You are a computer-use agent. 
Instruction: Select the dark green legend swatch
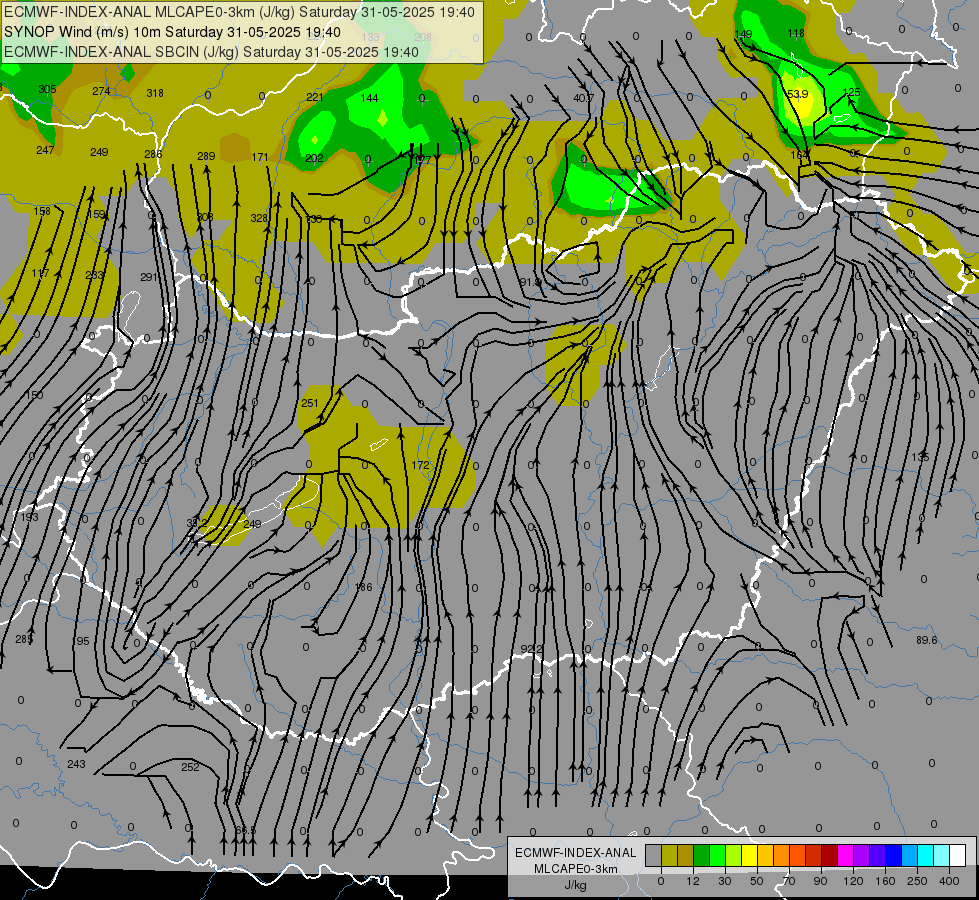click(702, 856)
